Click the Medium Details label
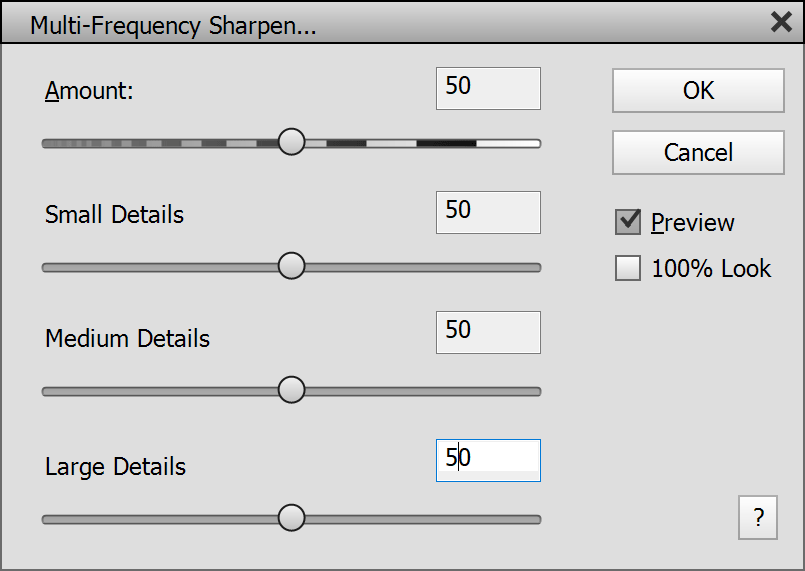Screen dimensions: 805x571 (x=127, y=339)
